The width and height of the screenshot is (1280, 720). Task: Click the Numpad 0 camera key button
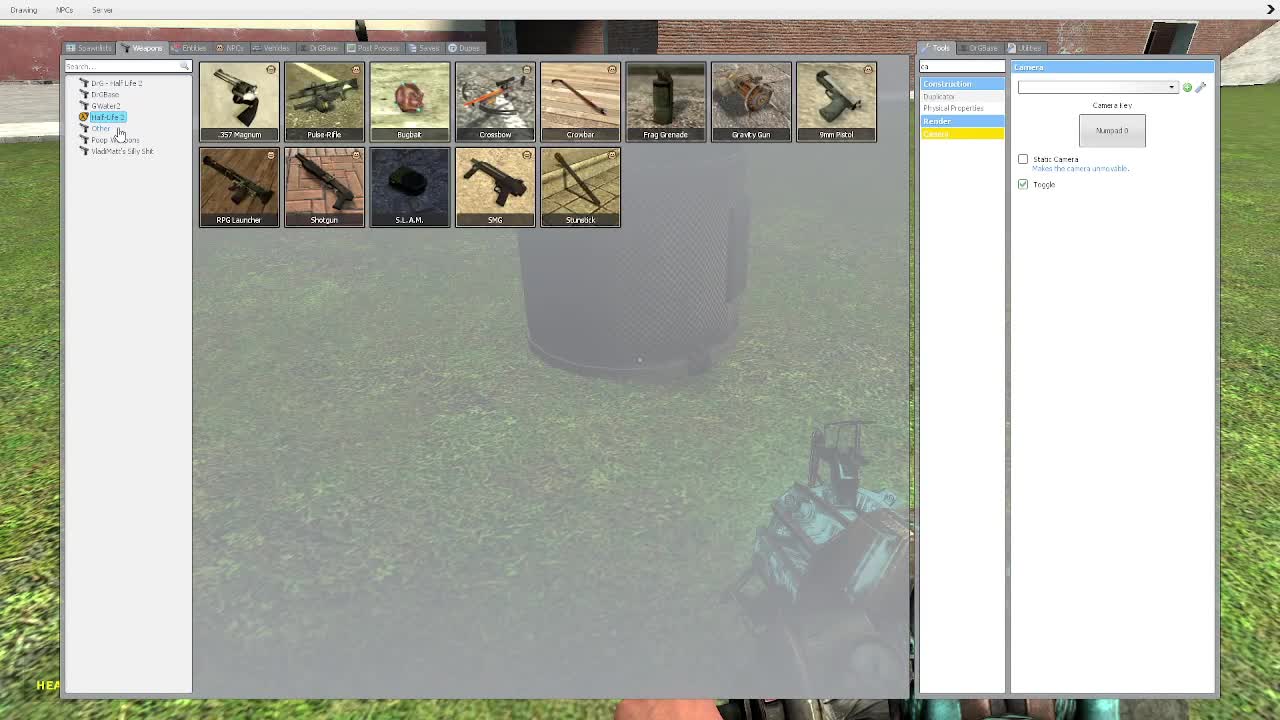click(1112, 131)
